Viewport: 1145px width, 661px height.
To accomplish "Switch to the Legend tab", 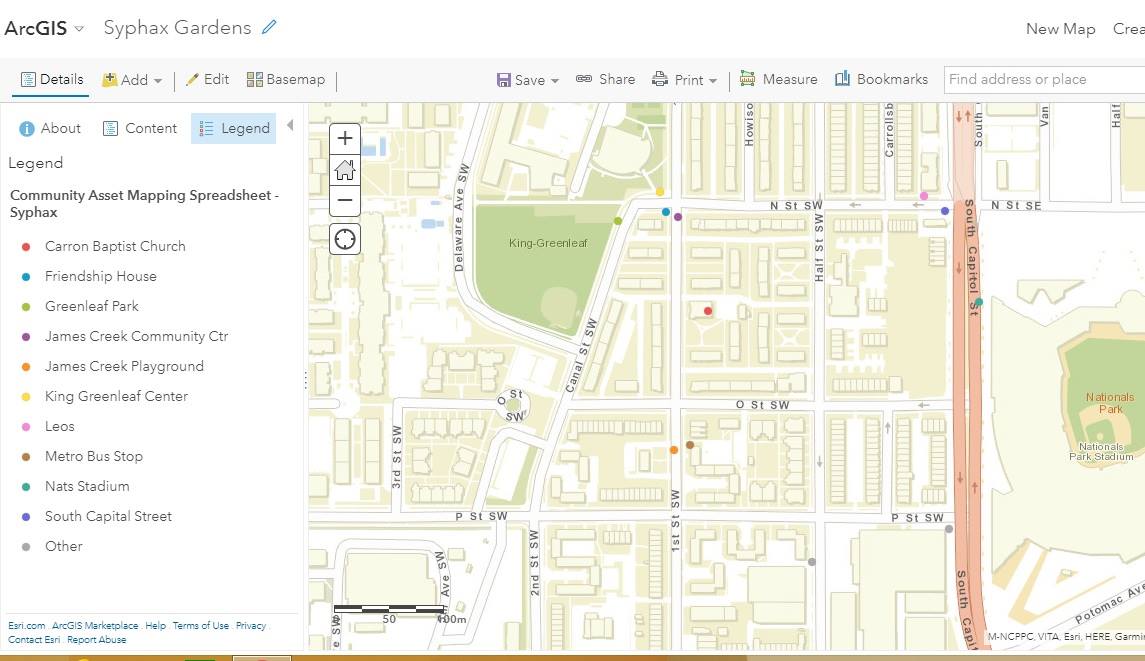I will point(234,129).
